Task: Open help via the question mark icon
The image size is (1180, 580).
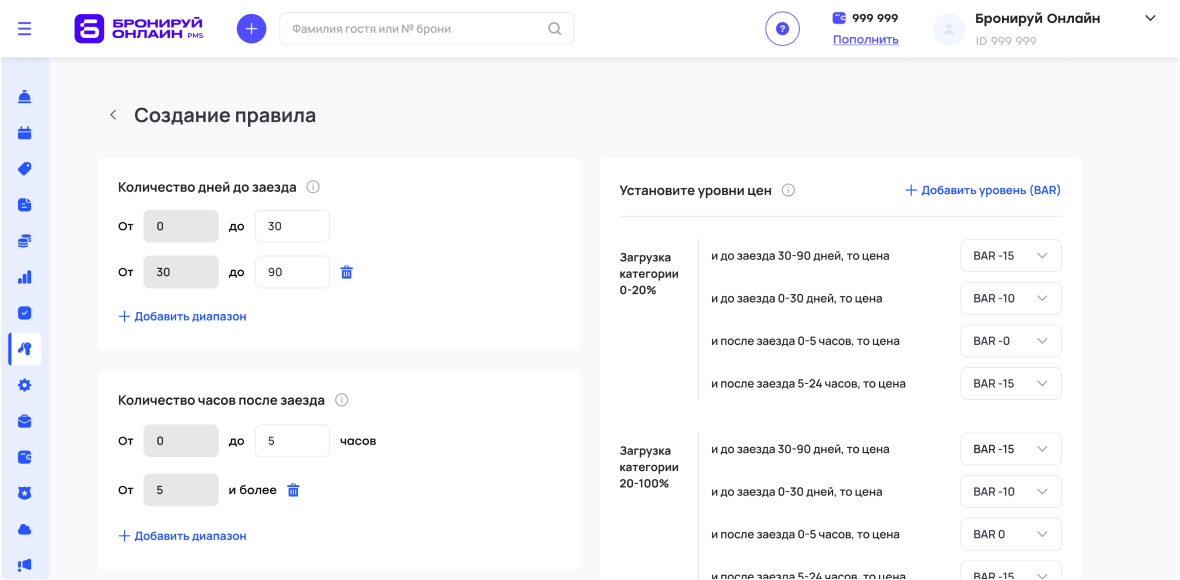Action: tap(782, 29)
